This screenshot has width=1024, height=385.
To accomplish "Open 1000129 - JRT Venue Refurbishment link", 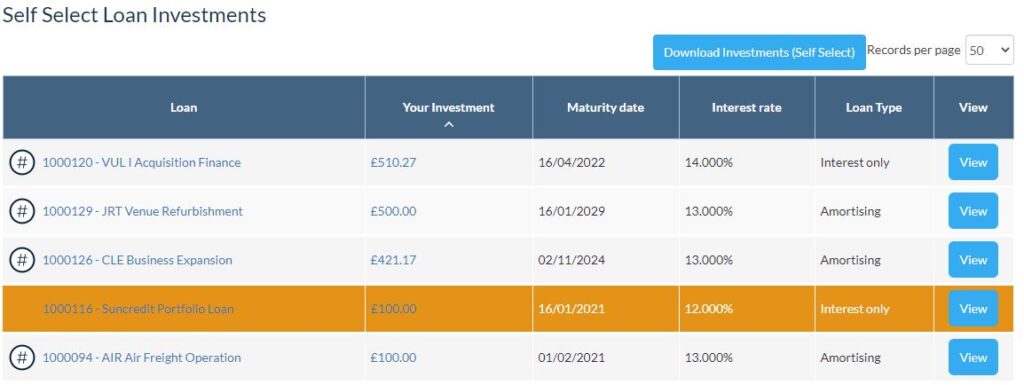I will coord(142,211).
